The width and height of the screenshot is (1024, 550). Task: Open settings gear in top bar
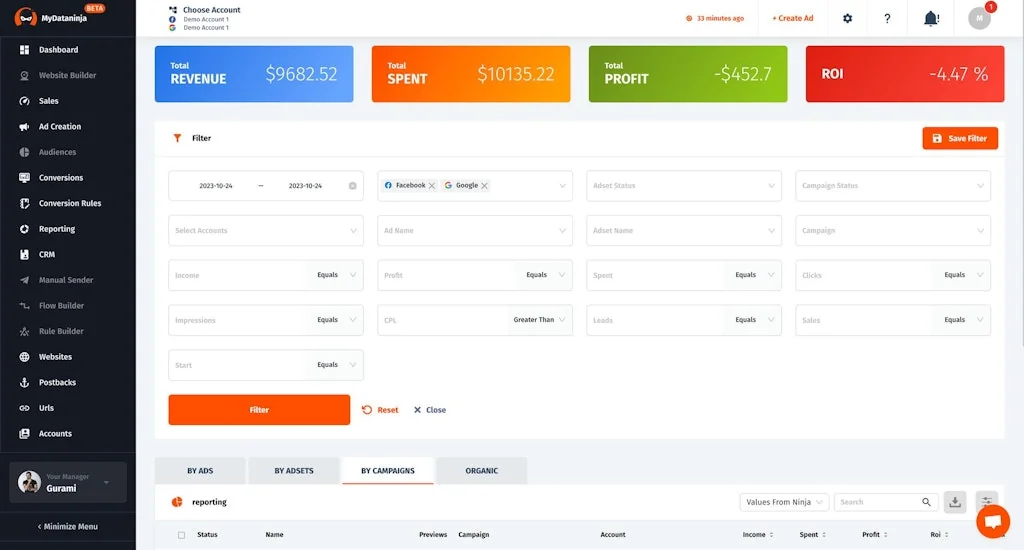tap(847, 18)
